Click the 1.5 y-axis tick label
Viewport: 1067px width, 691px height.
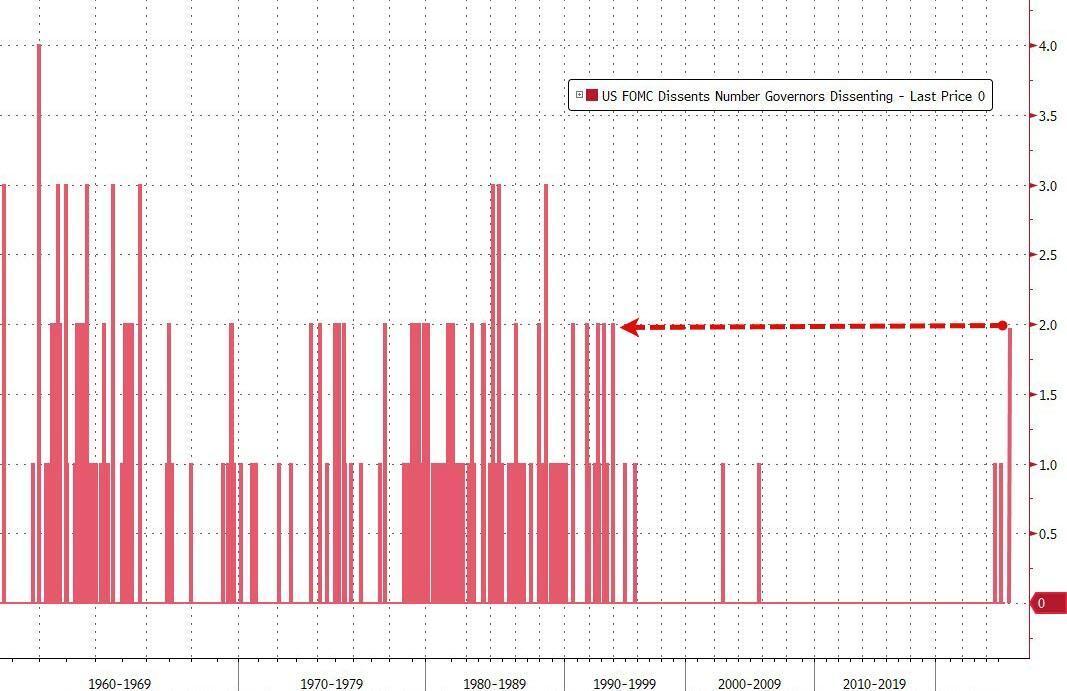tap(1047, 395)
